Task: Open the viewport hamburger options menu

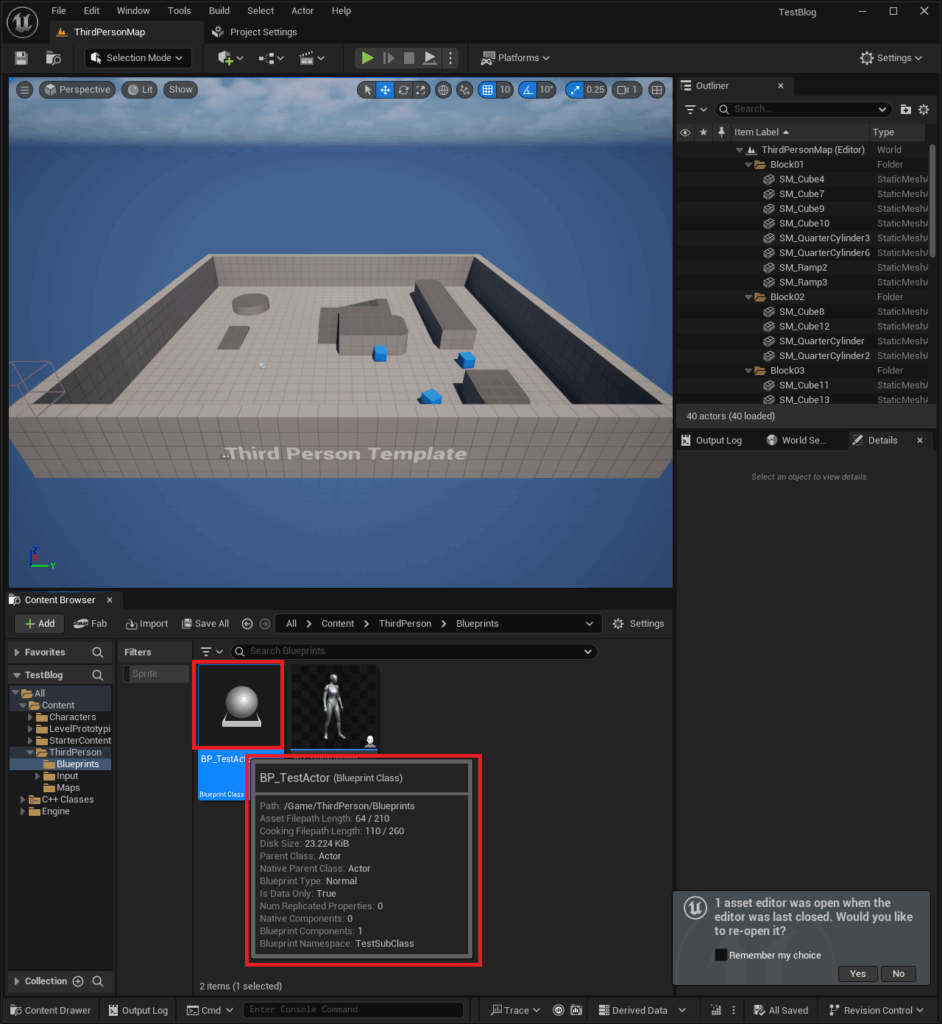Action: point(24,90)
